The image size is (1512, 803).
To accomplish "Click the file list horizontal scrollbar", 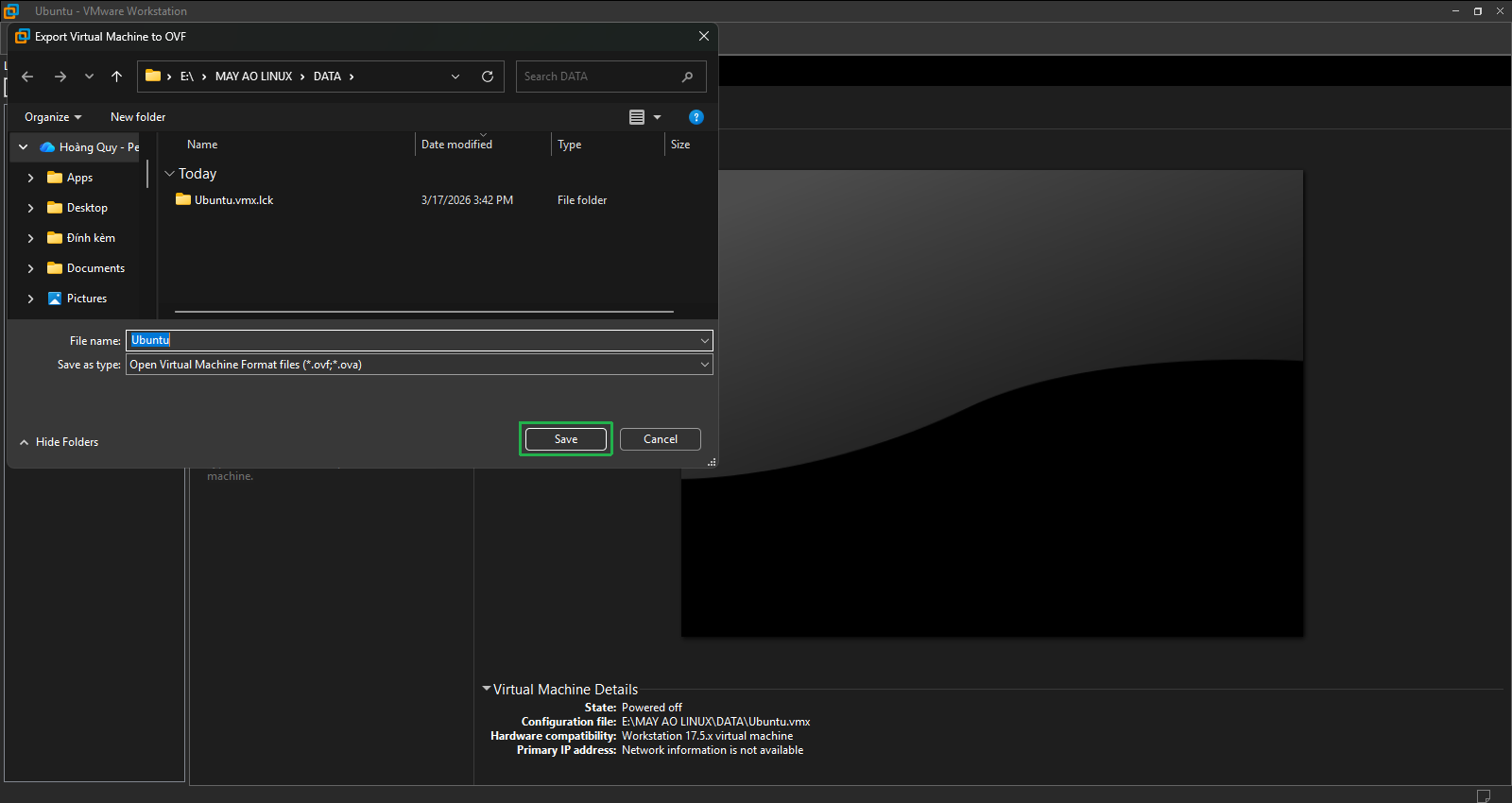I will 423,311.
